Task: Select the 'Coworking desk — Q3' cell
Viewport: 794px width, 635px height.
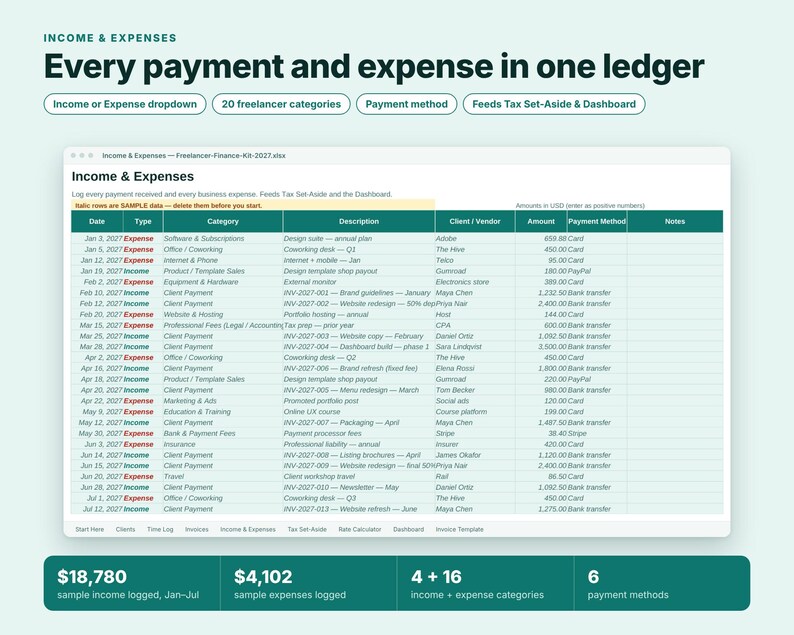Action: point(359,498)
